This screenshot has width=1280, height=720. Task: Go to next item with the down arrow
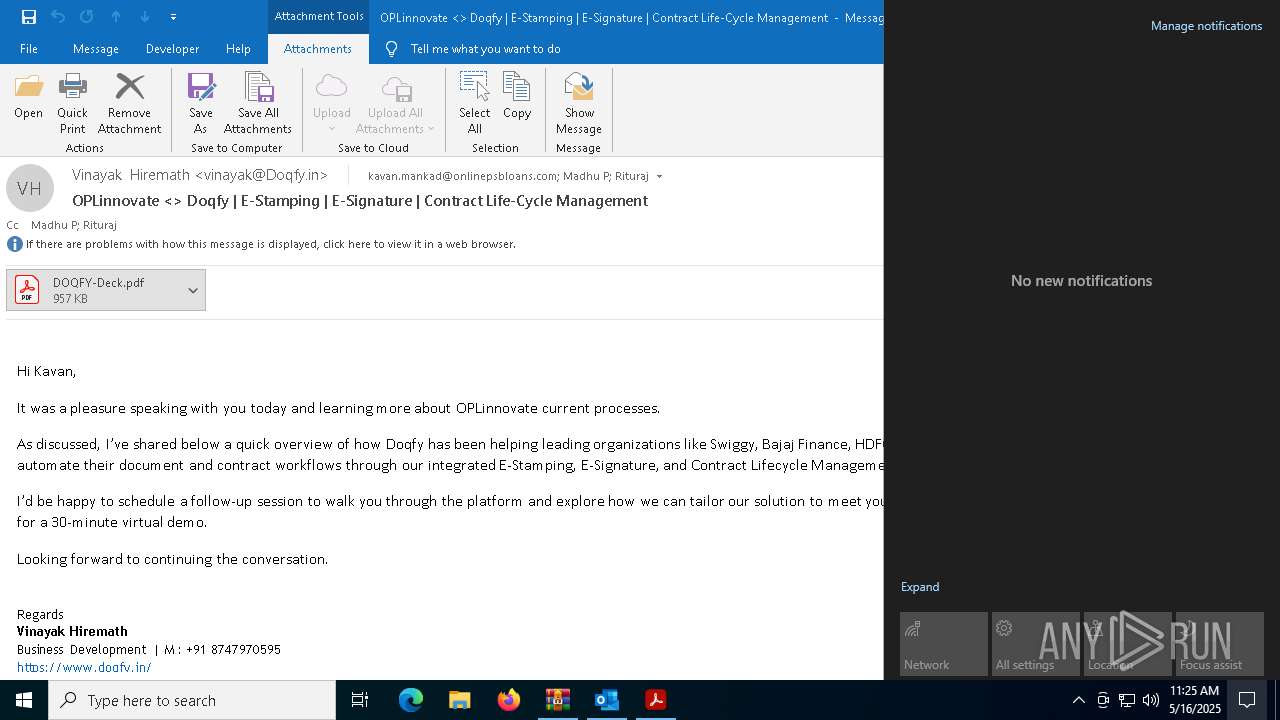tap(145, 17)
